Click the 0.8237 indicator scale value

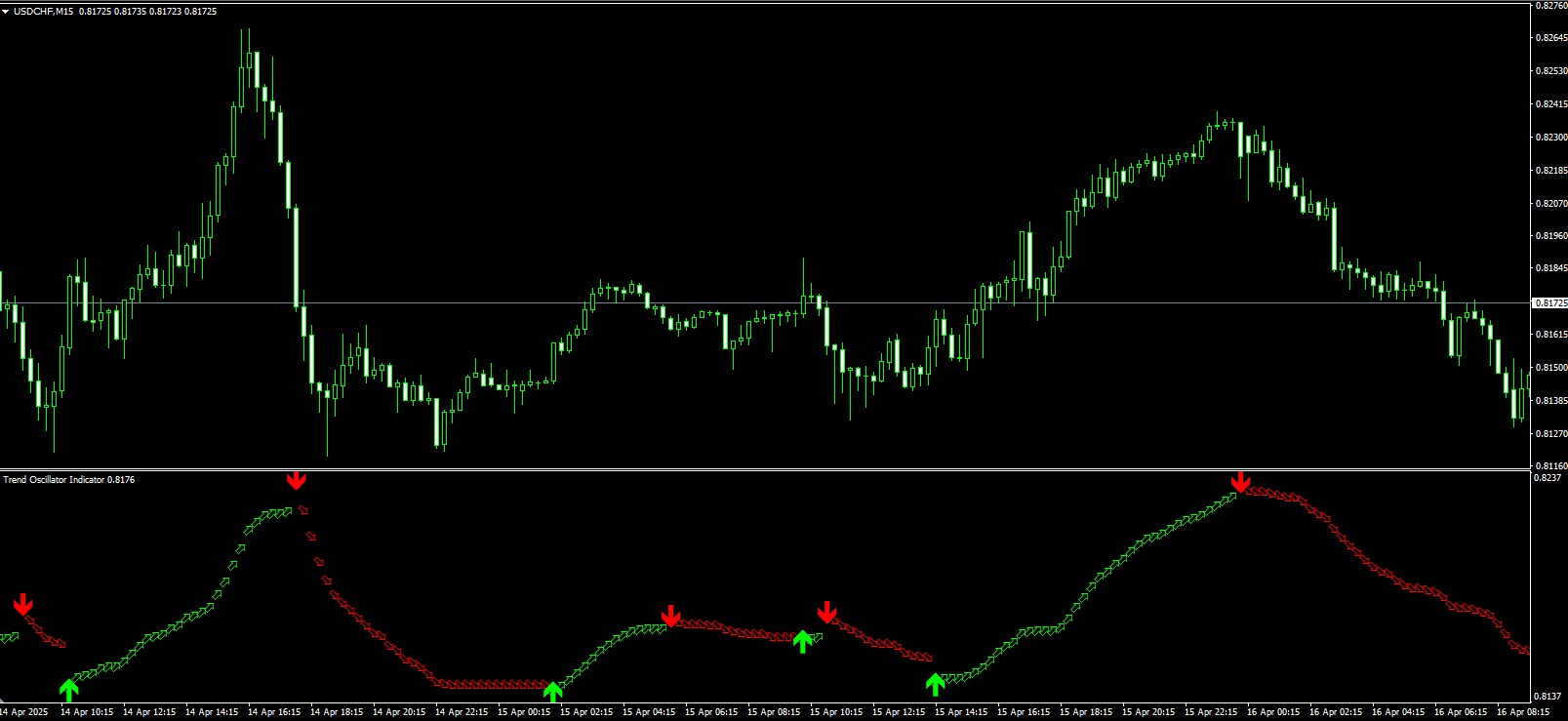pos(1548,478)
